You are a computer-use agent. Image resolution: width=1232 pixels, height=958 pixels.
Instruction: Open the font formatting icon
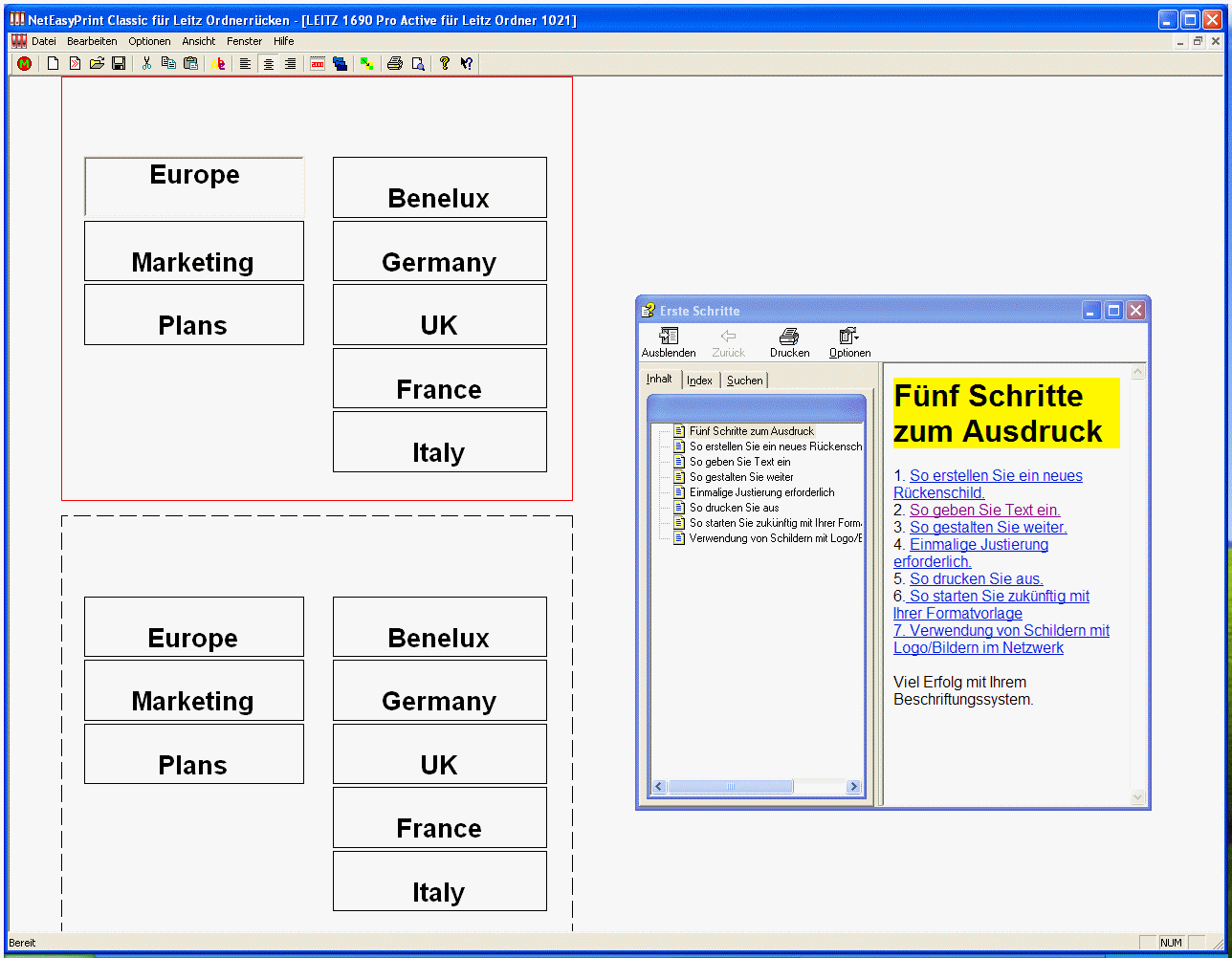click(x=218, y=63)
